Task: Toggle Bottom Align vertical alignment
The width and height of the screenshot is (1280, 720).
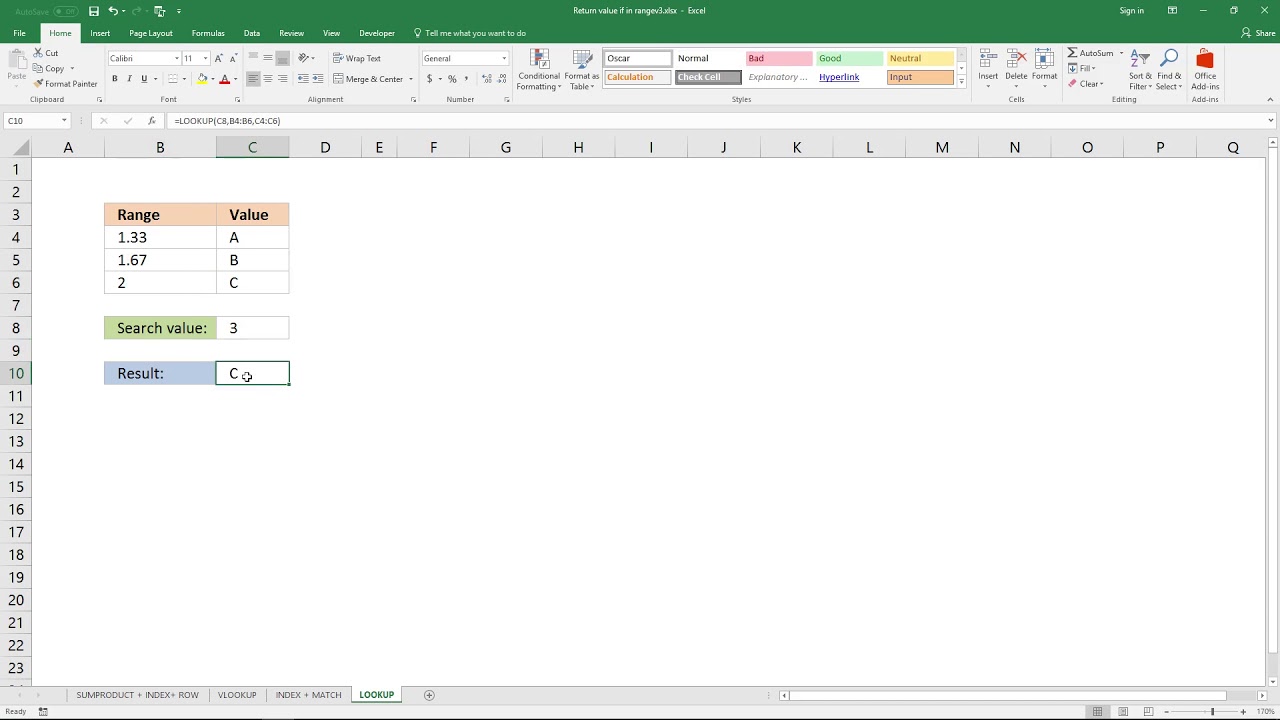Action: point(283,58)
